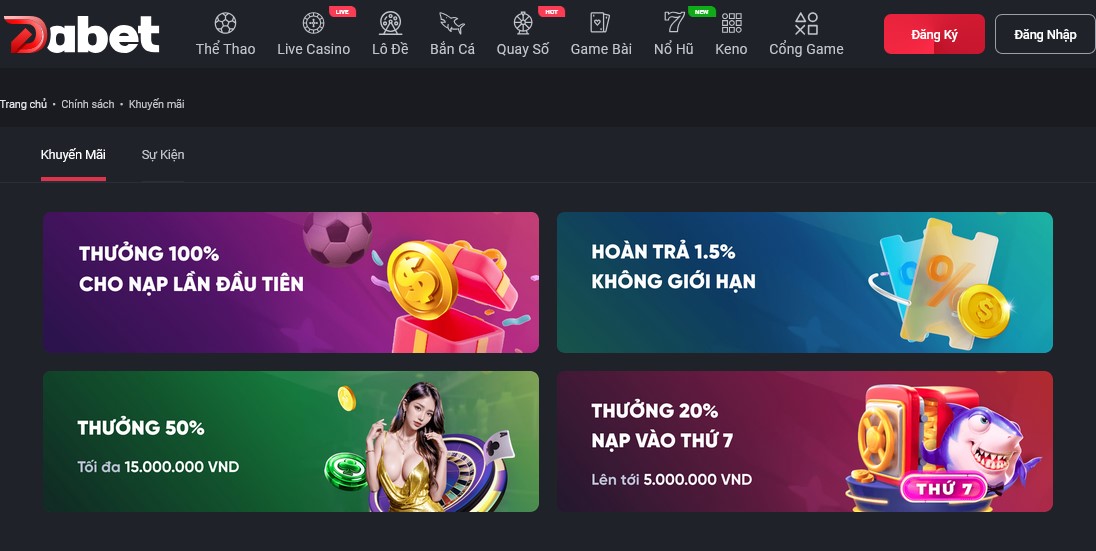Image resolution: width=1096 pixels, height=551 pixels.
Task: Open the Game Bài playing card icon
Action: pyautogui.click(x=600, y=23)
